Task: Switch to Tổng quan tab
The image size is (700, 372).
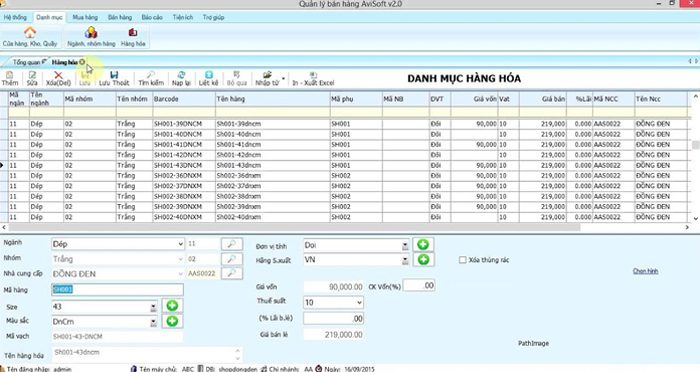Action: (x=26, y=62)
